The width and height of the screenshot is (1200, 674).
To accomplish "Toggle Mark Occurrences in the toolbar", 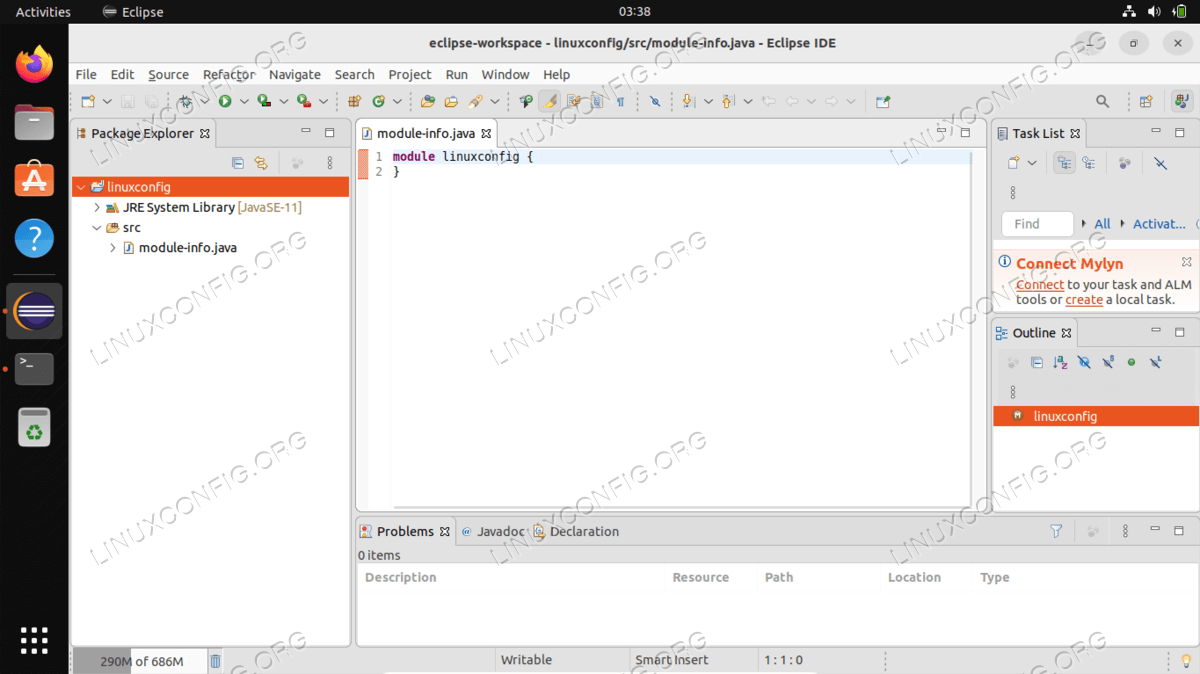I will click(549, 101).
